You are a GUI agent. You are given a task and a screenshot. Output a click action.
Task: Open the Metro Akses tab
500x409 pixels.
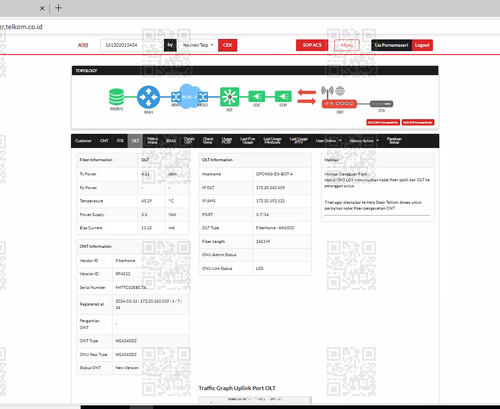(152, 141)
